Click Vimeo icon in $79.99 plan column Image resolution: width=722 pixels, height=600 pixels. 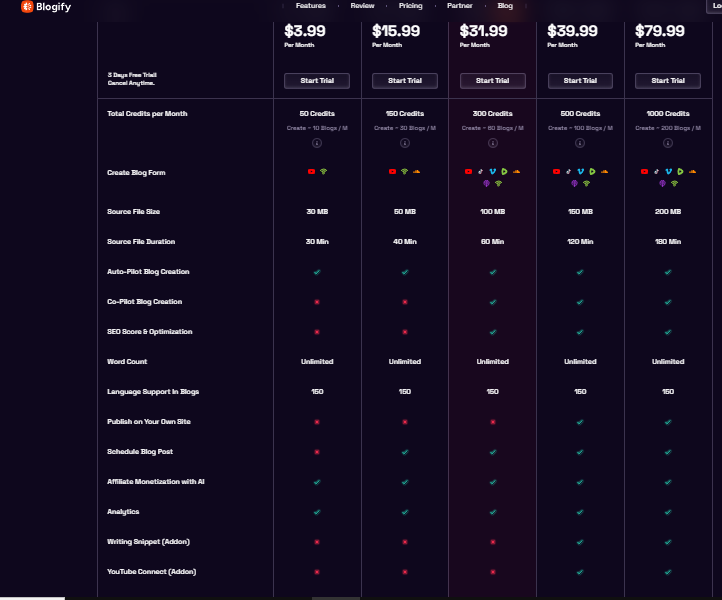[668, 171]
